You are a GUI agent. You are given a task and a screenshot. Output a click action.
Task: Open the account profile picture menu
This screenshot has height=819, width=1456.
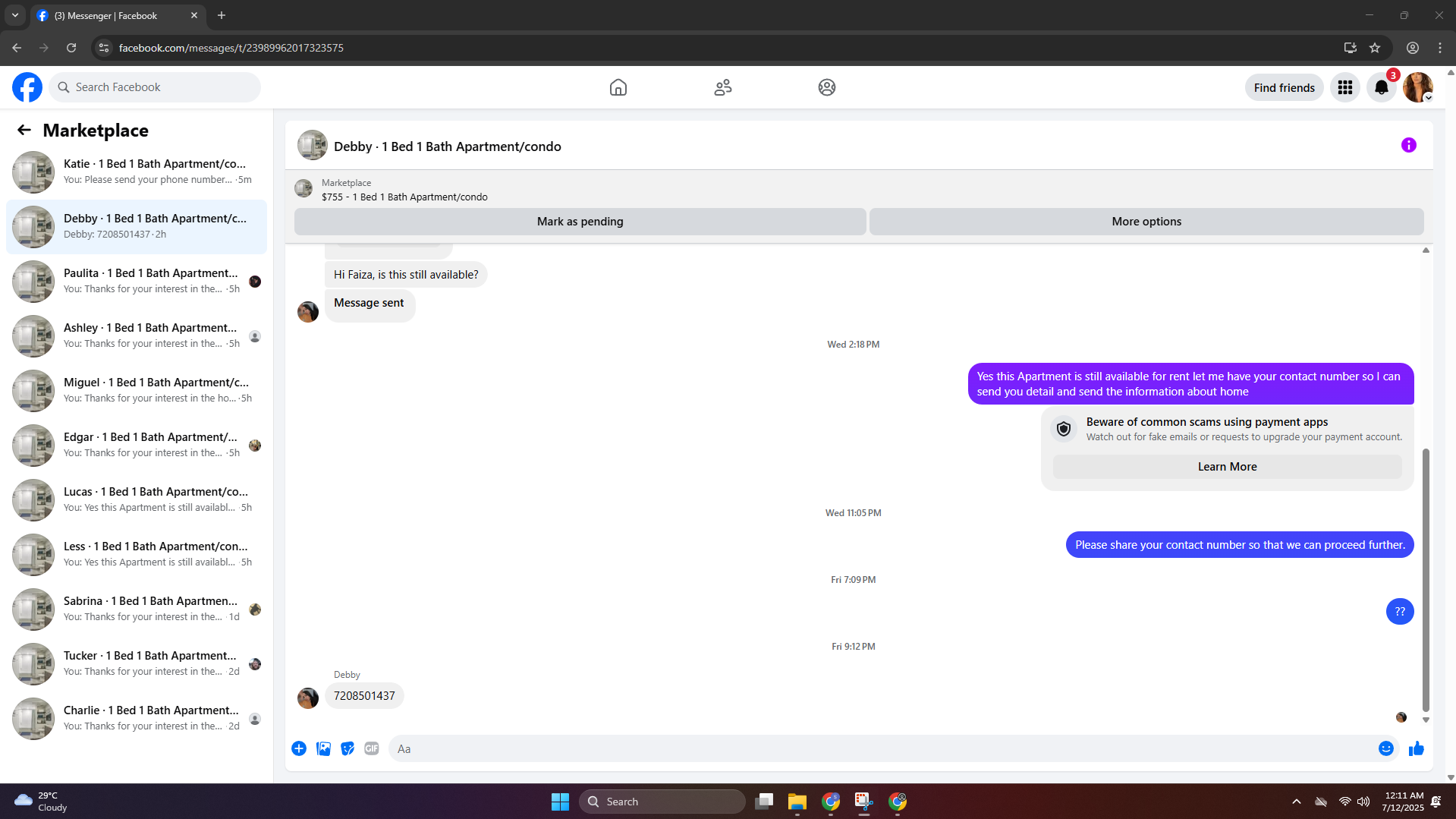1418,87
